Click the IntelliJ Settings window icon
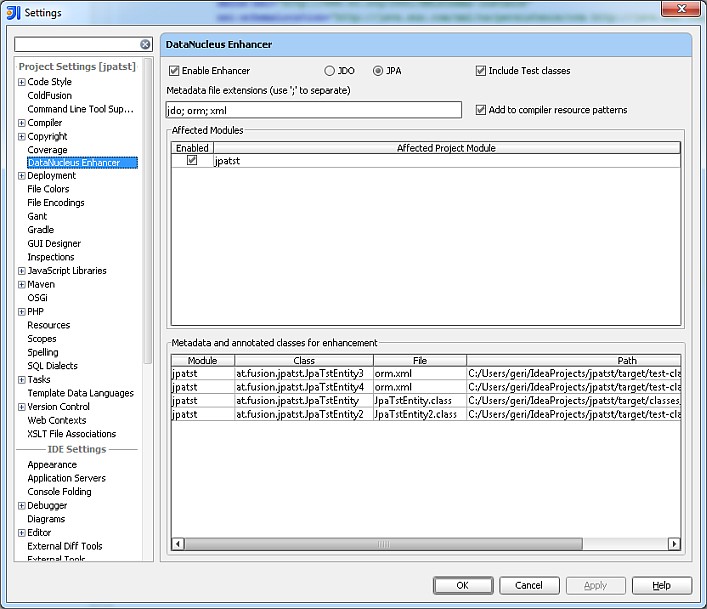707x609 pixels. click(x=14, y=13)
